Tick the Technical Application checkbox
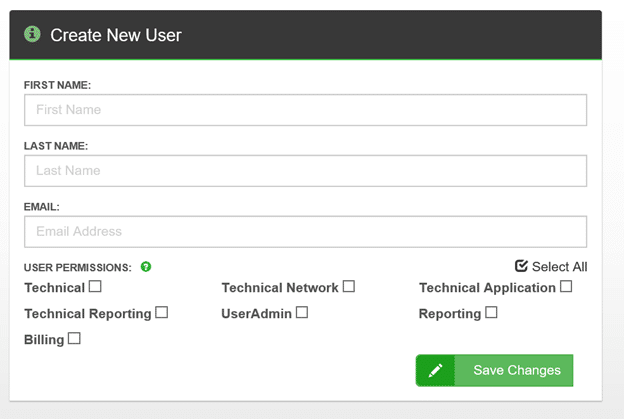 pos(566,287)
